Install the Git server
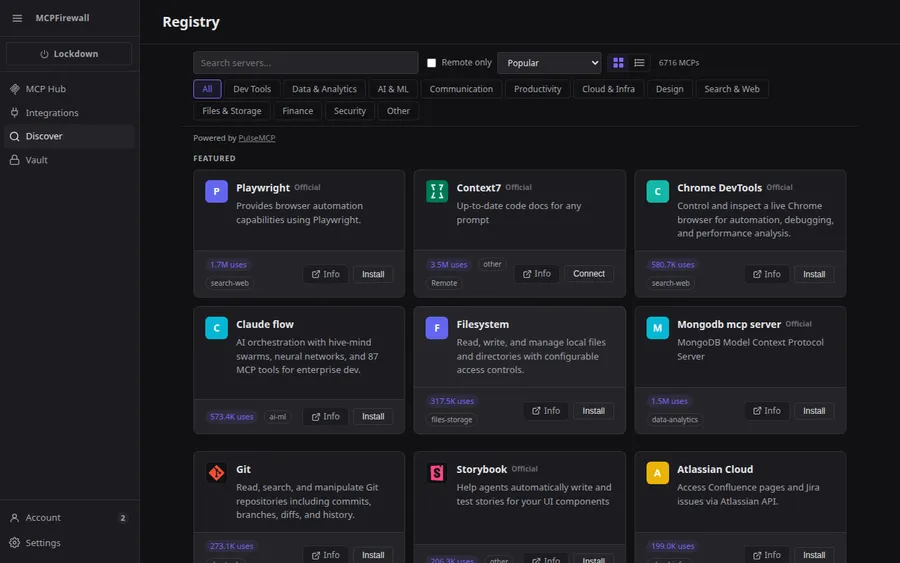The width and height of the screenshot is (900, 563). click(373, 555)
